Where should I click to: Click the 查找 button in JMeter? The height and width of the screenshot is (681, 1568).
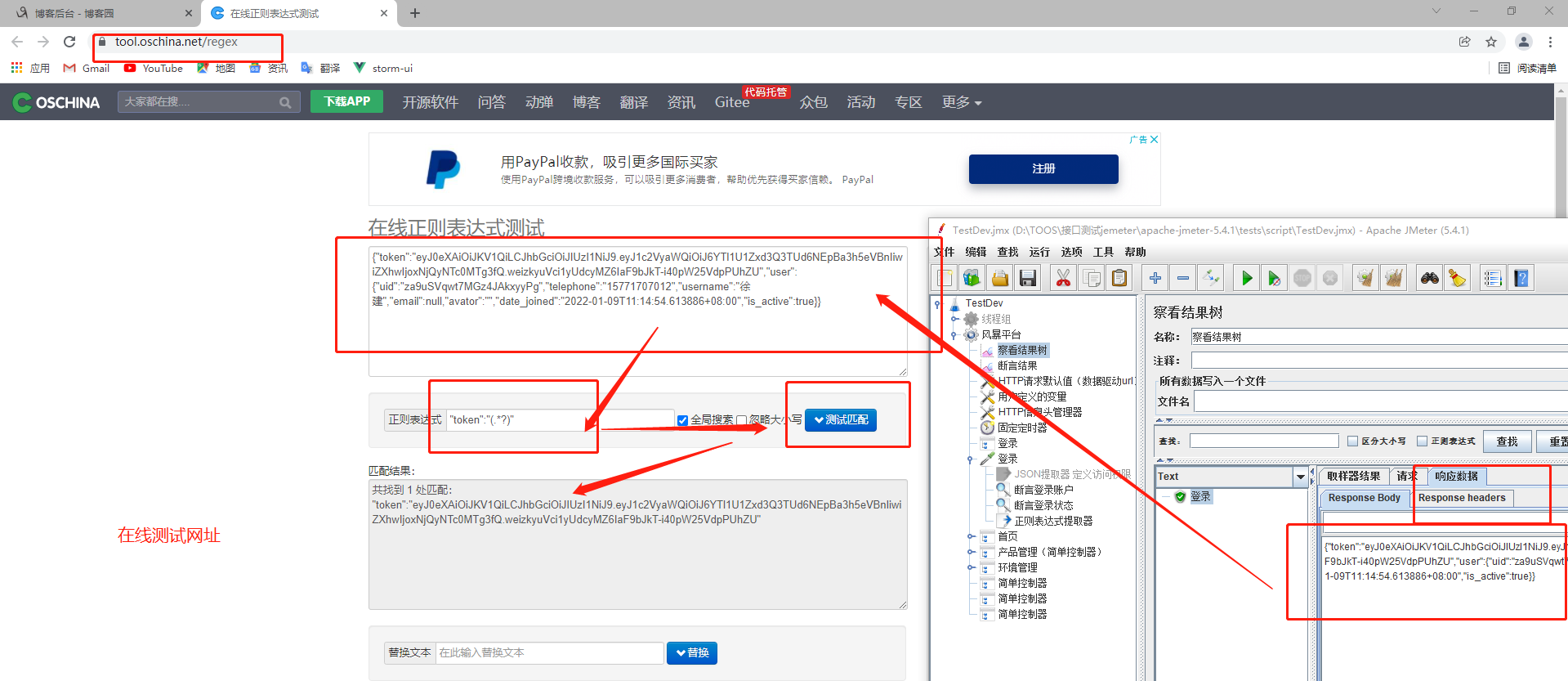1507,441
